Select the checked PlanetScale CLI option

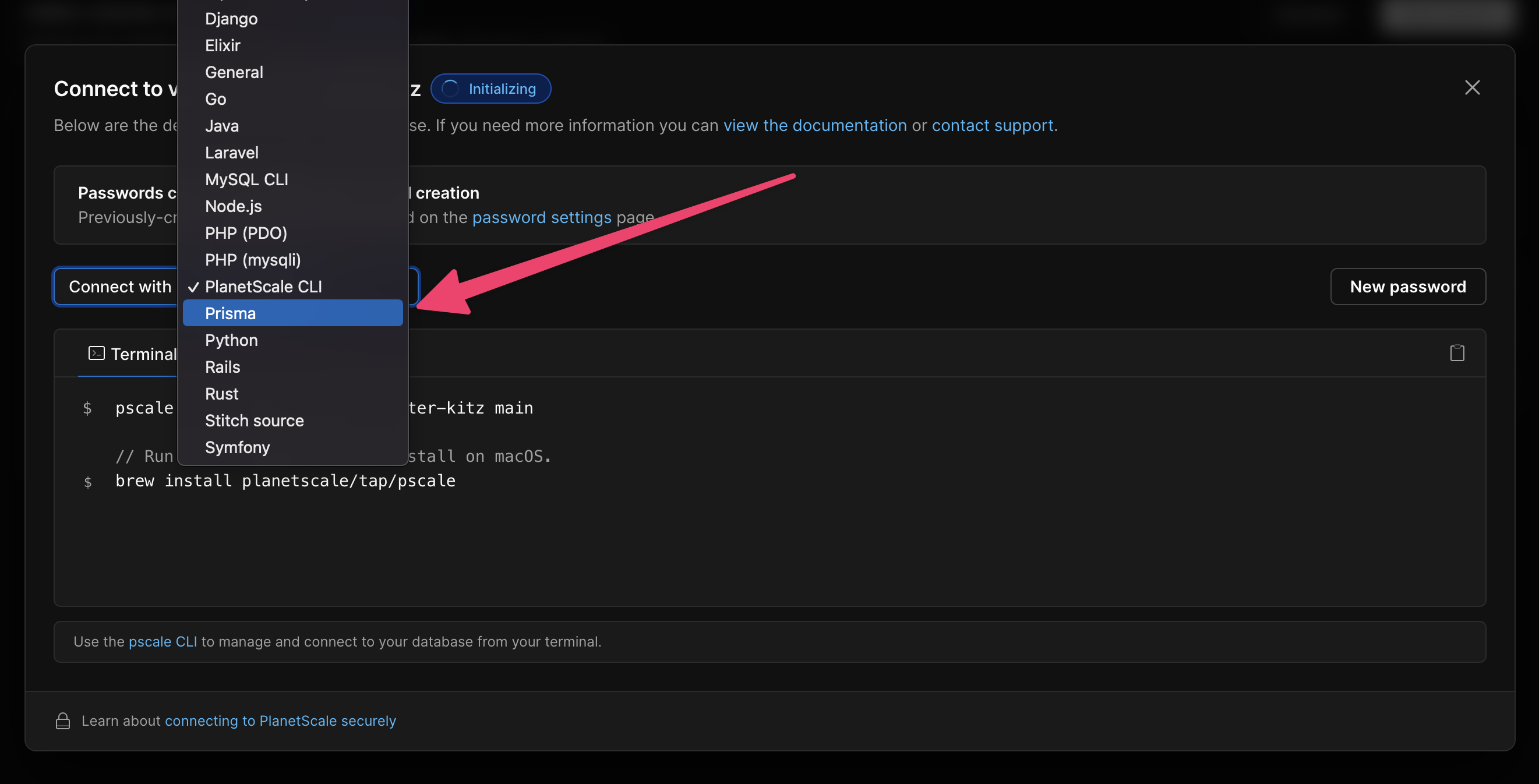263,287
